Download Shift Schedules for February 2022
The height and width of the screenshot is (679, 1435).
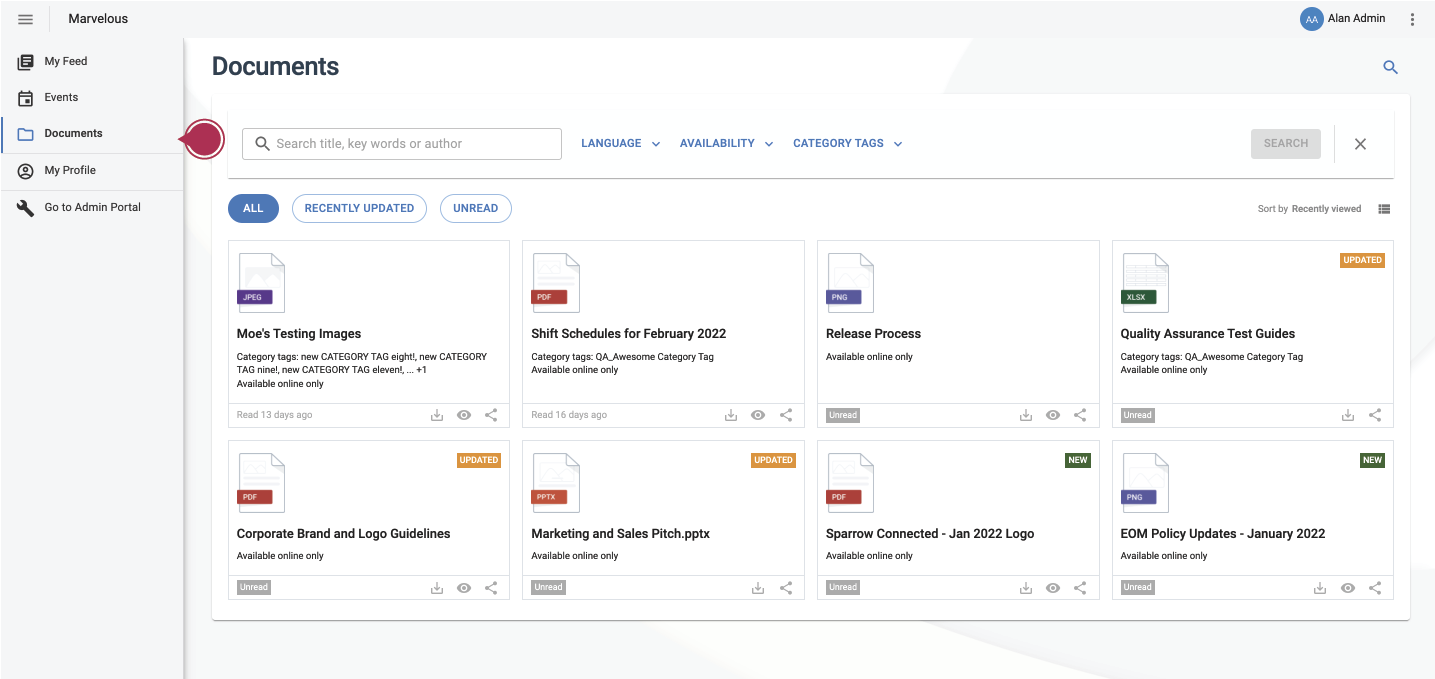coord(731,415)
